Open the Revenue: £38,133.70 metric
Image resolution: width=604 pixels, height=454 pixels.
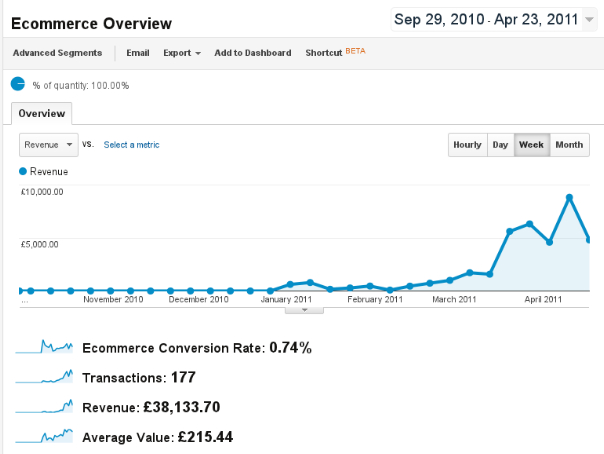[x=151, y=407]
